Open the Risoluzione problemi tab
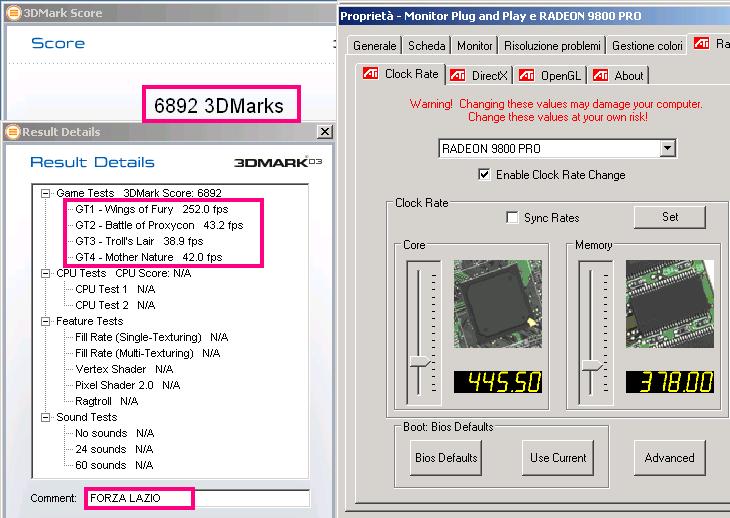This screenshot has width=730, height=518. (552, 46)
